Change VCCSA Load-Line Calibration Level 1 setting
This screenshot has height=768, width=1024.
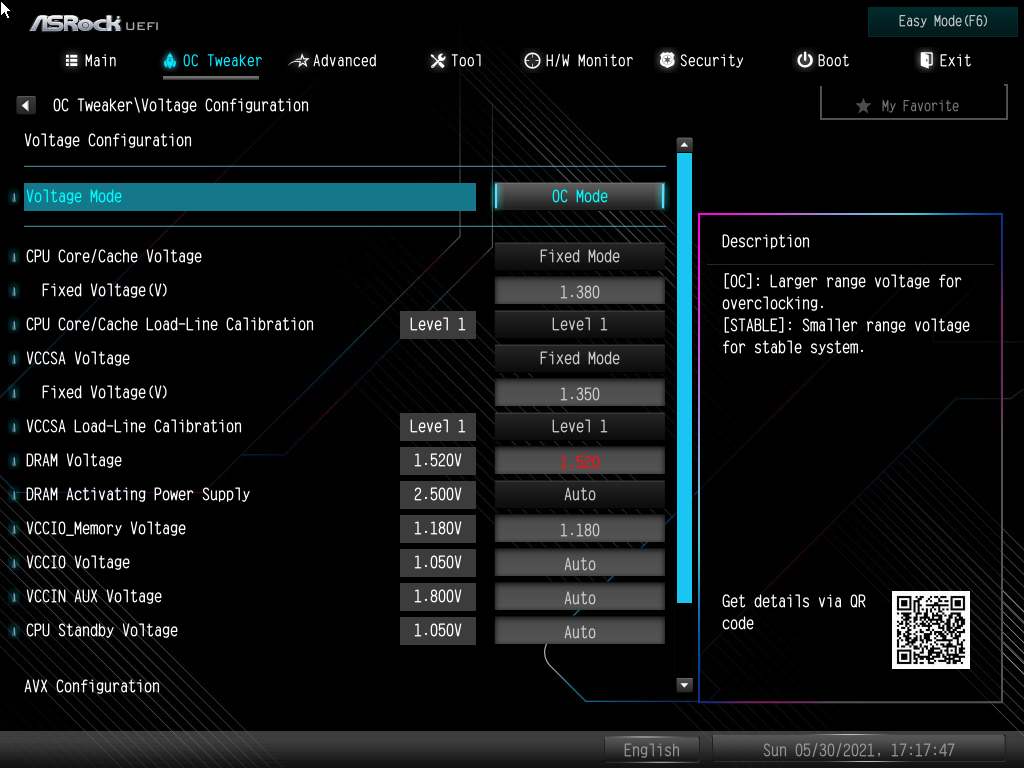click(x=579, y=426)
